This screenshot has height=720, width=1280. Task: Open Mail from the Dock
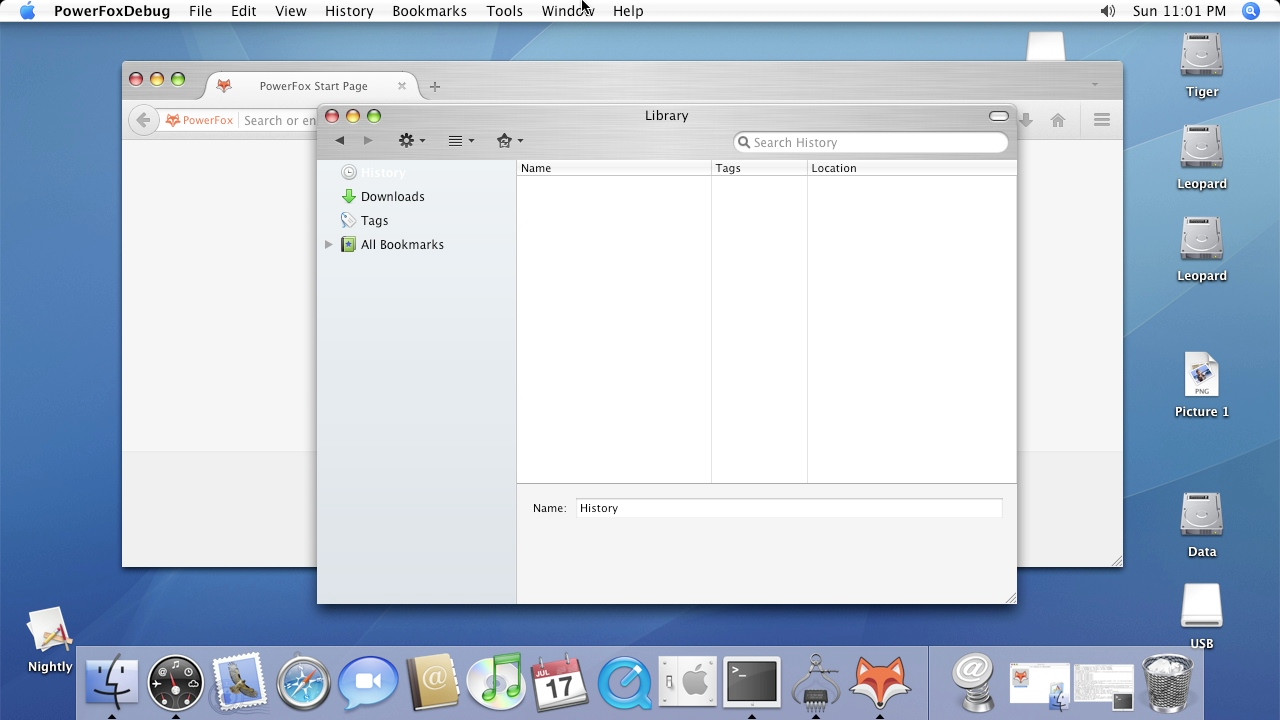tap(239, 682)
